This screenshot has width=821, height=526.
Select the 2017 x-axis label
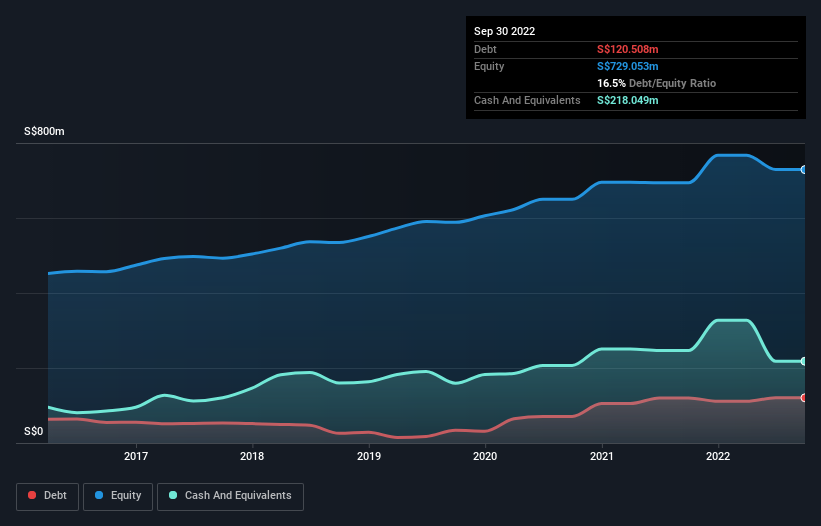tap(136, 457)
